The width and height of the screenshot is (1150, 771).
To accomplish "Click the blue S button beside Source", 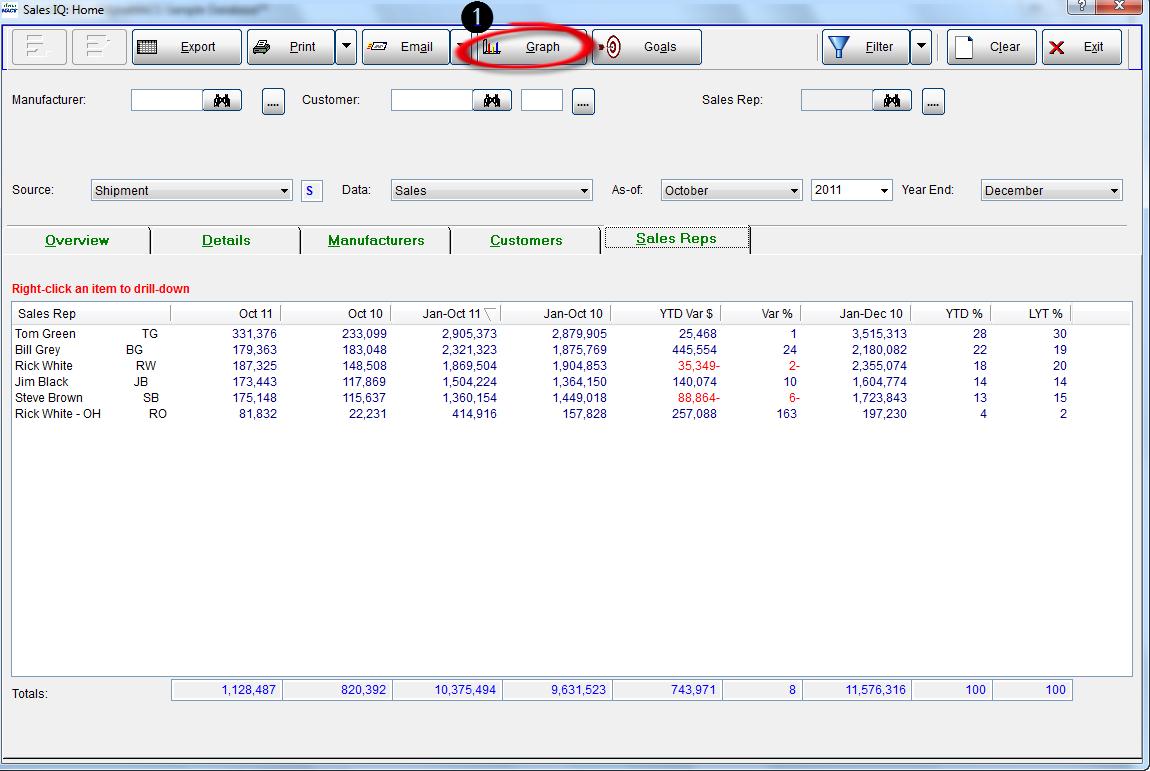I will [311, 191].
